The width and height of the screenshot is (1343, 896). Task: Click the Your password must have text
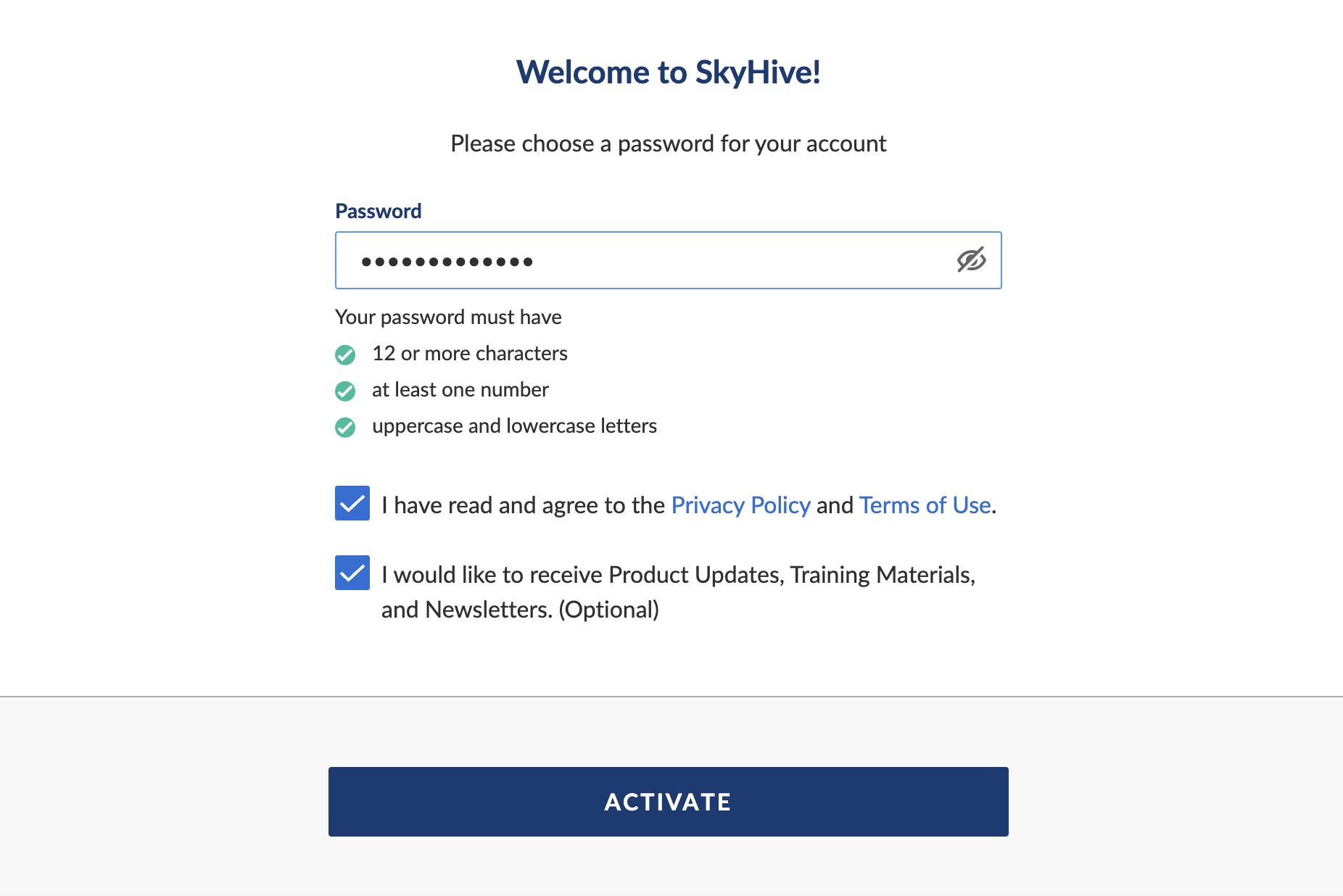[x=448, y=317]
